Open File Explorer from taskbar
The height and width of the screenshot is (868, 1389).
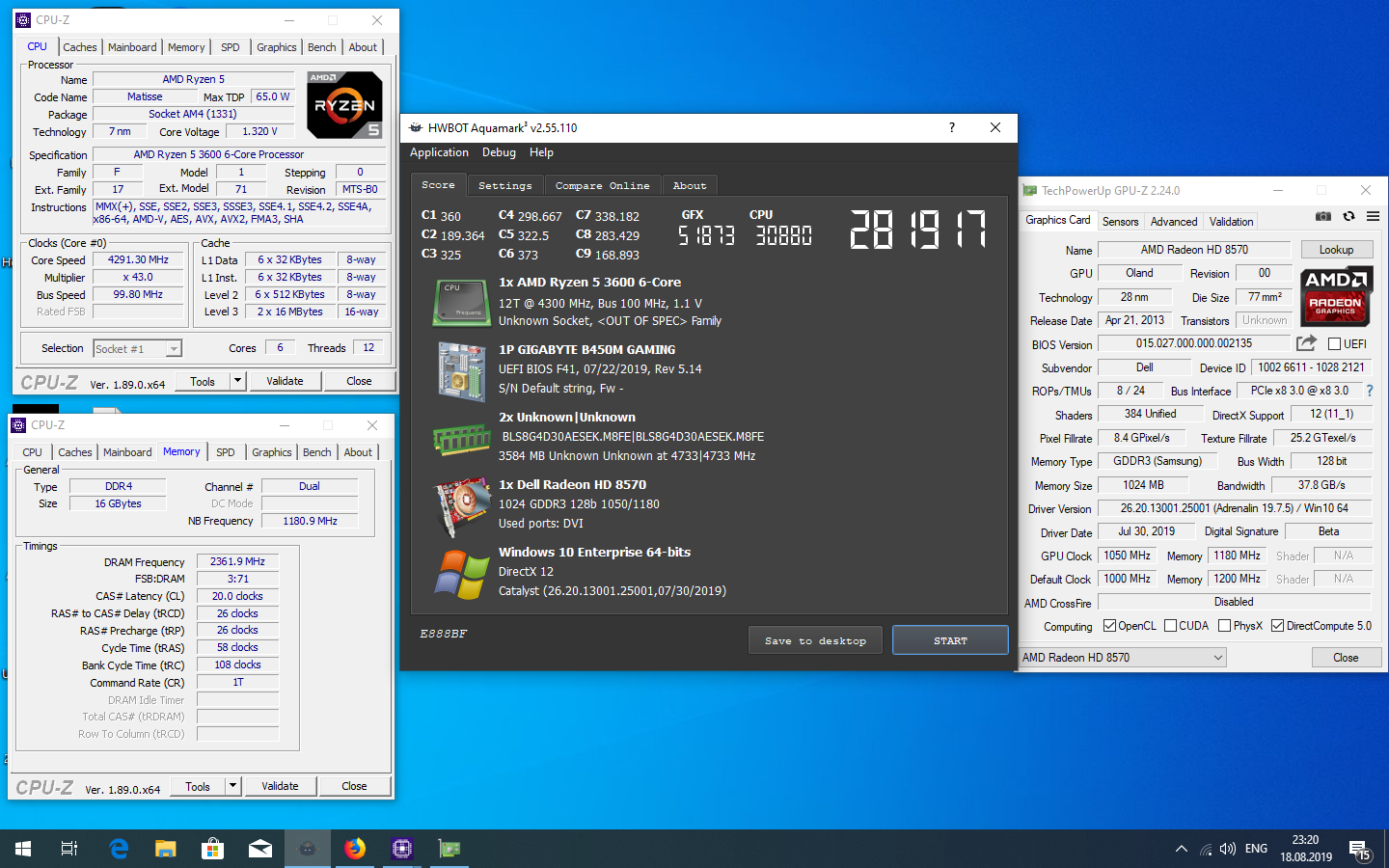coord(166,849)
